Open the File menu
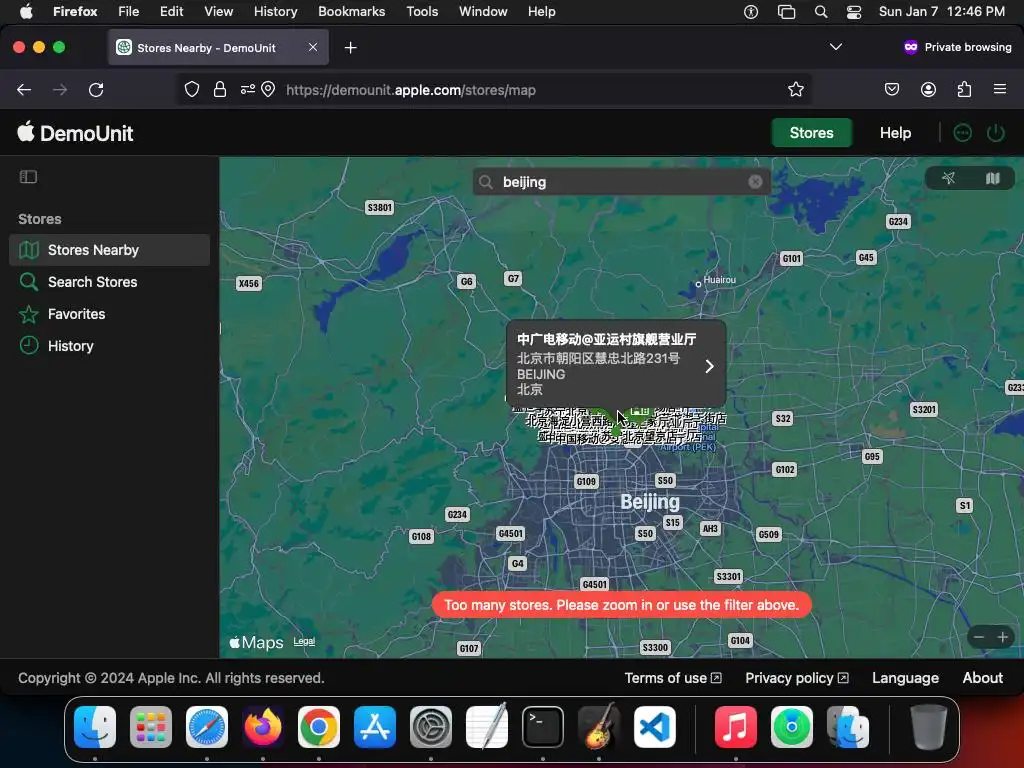Screen dimensions: 1024x768 128,12
